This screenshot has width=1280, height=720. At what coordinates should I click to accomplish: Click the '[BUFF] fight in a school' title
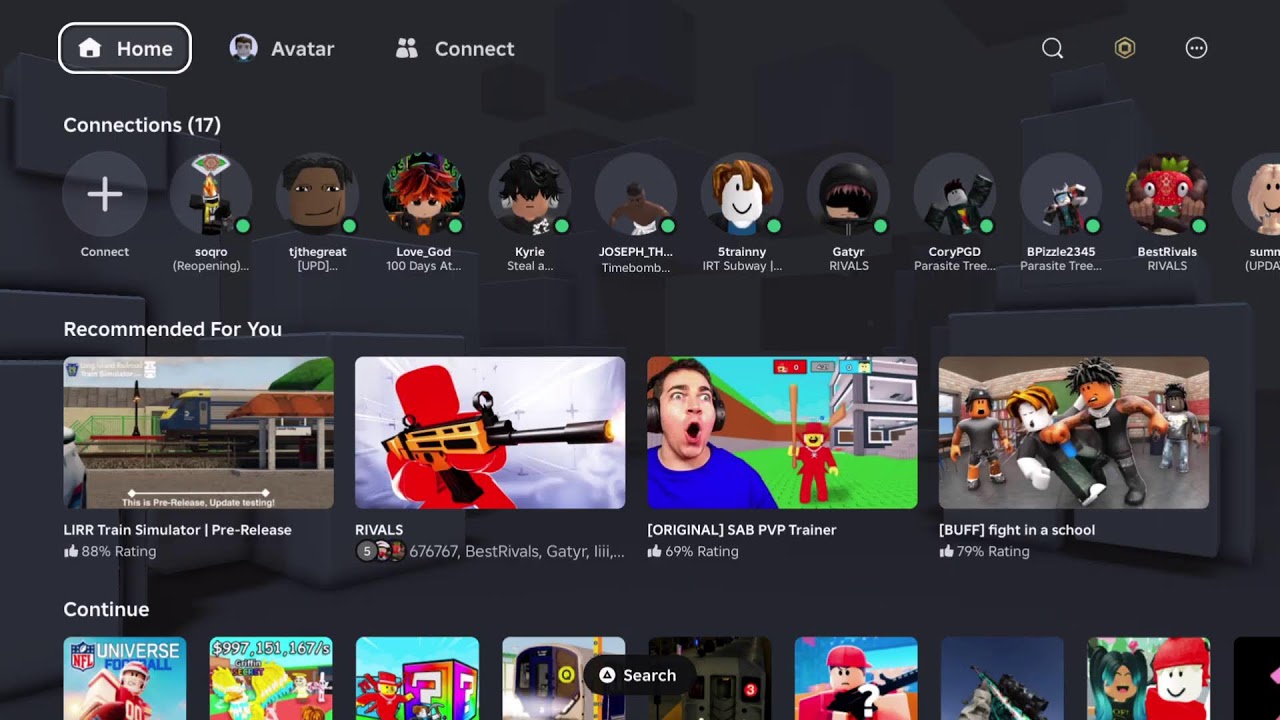click(x=1017, y=530)
